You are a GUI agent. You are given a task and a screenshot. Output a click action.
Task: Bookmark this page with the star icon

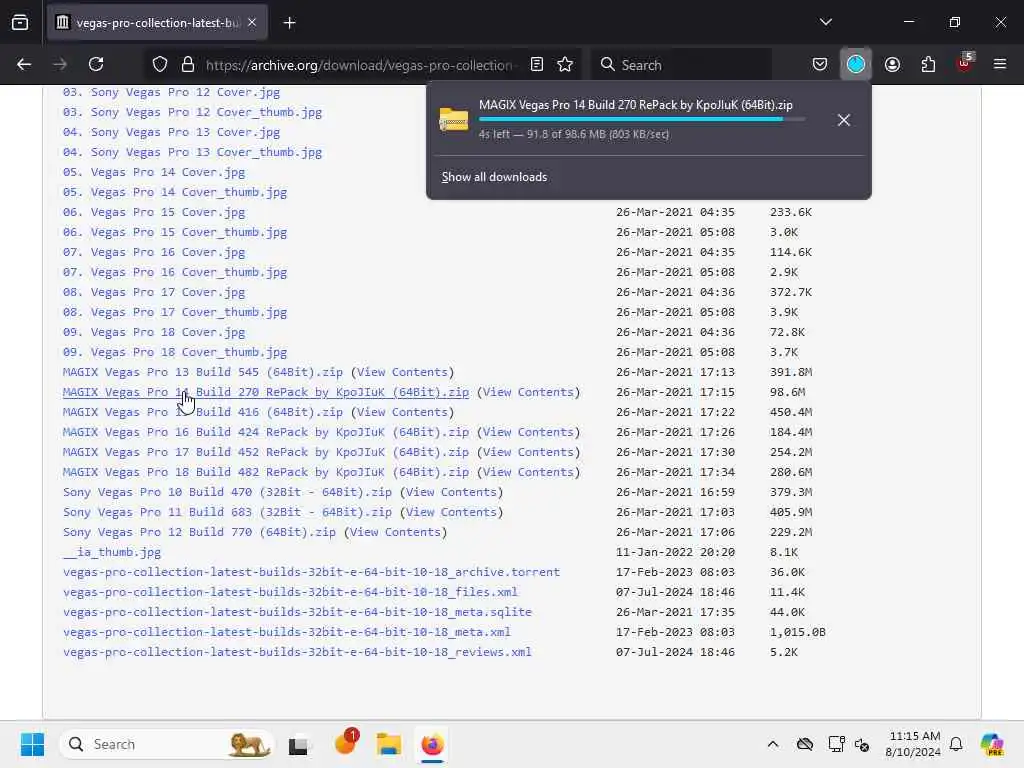pos(565,64)
